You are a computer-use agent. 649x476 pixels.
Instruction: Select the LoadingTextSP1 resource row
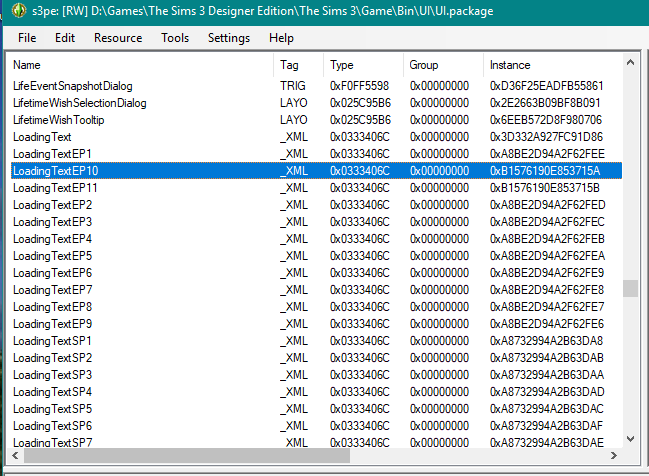click(316, 341)
